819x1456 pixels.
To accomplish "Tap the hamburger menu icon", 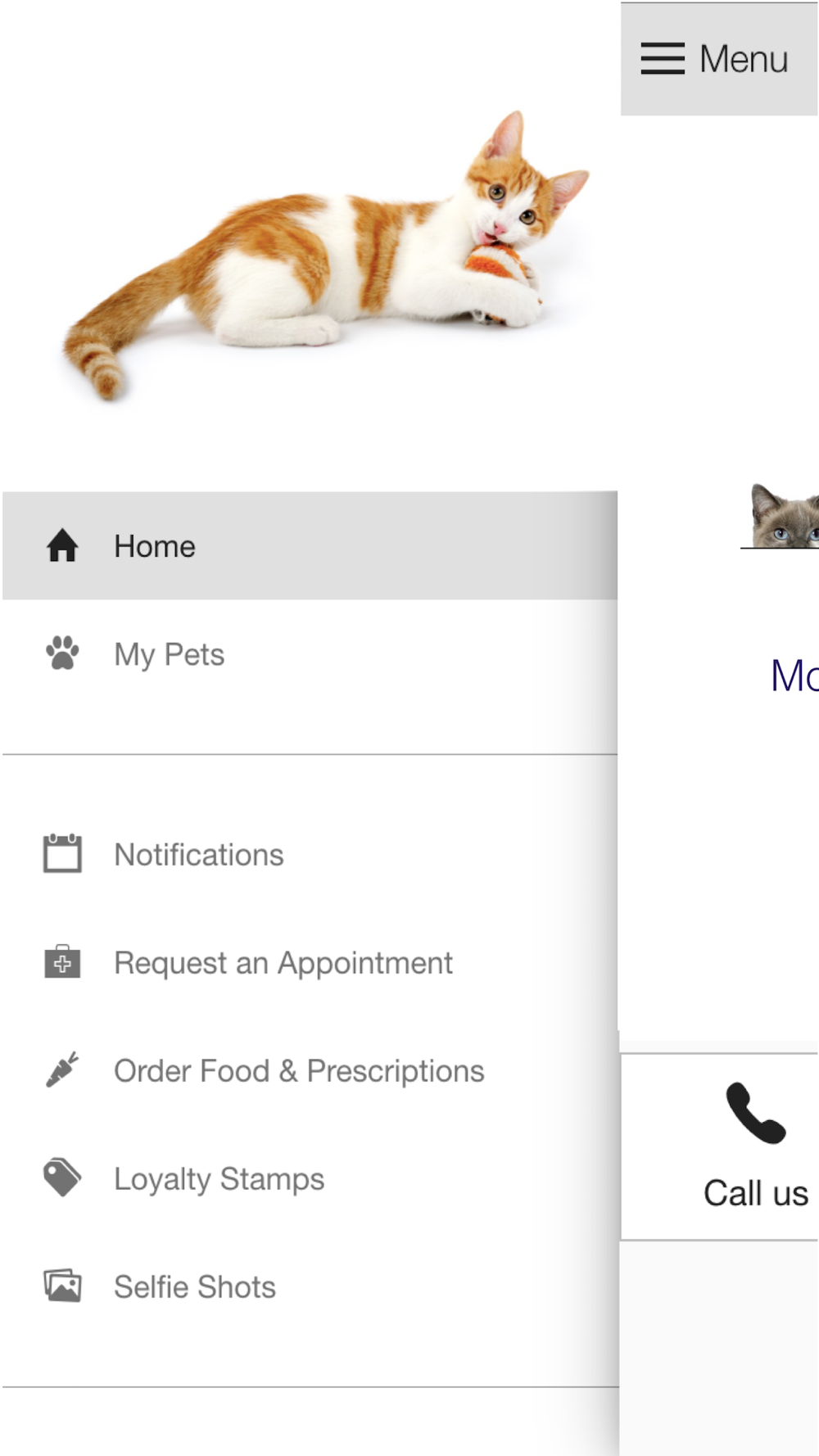I will pos(663,59).
